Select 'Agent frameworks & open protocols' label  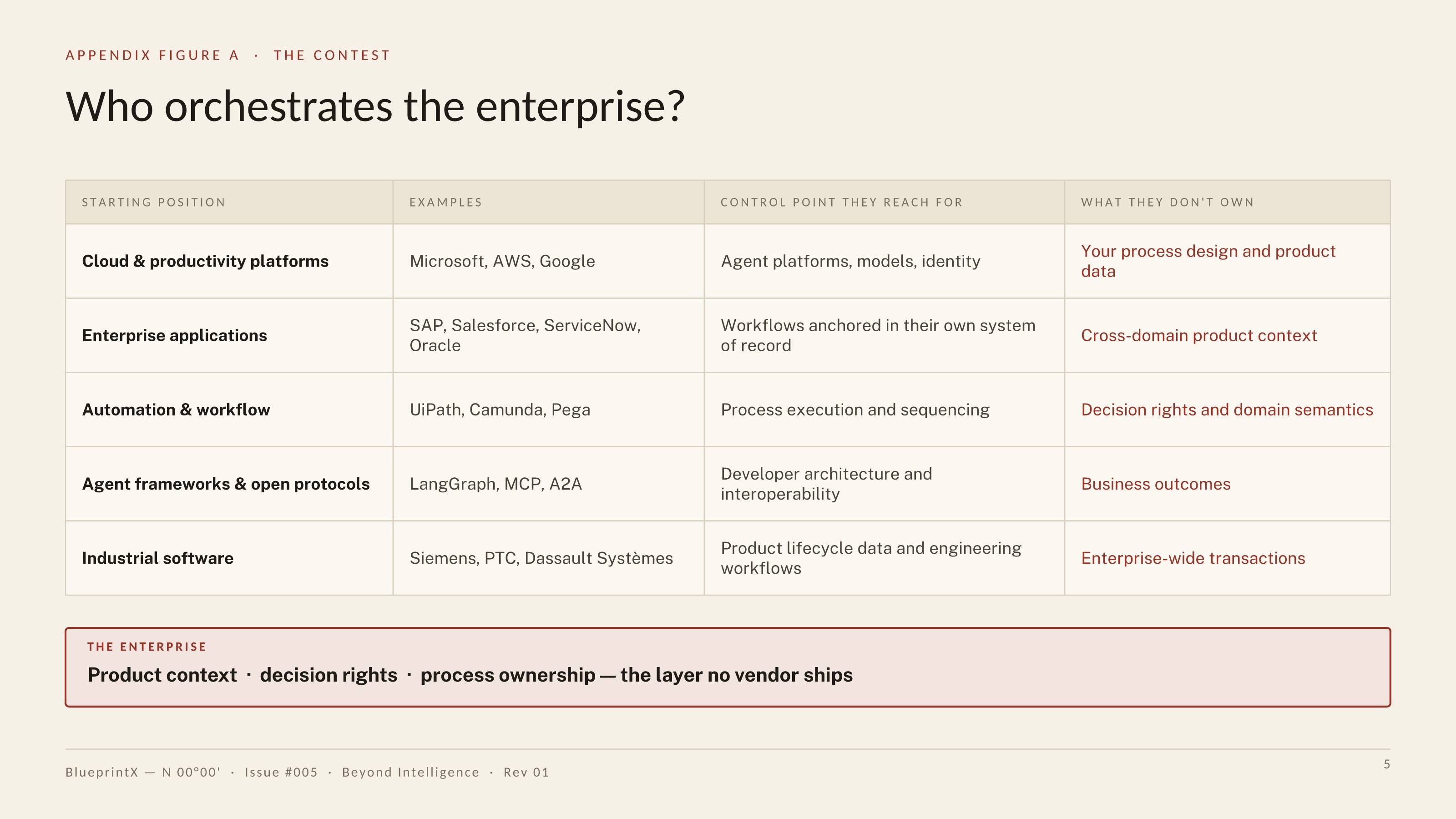pyautogui.click(x=226, y=484)
